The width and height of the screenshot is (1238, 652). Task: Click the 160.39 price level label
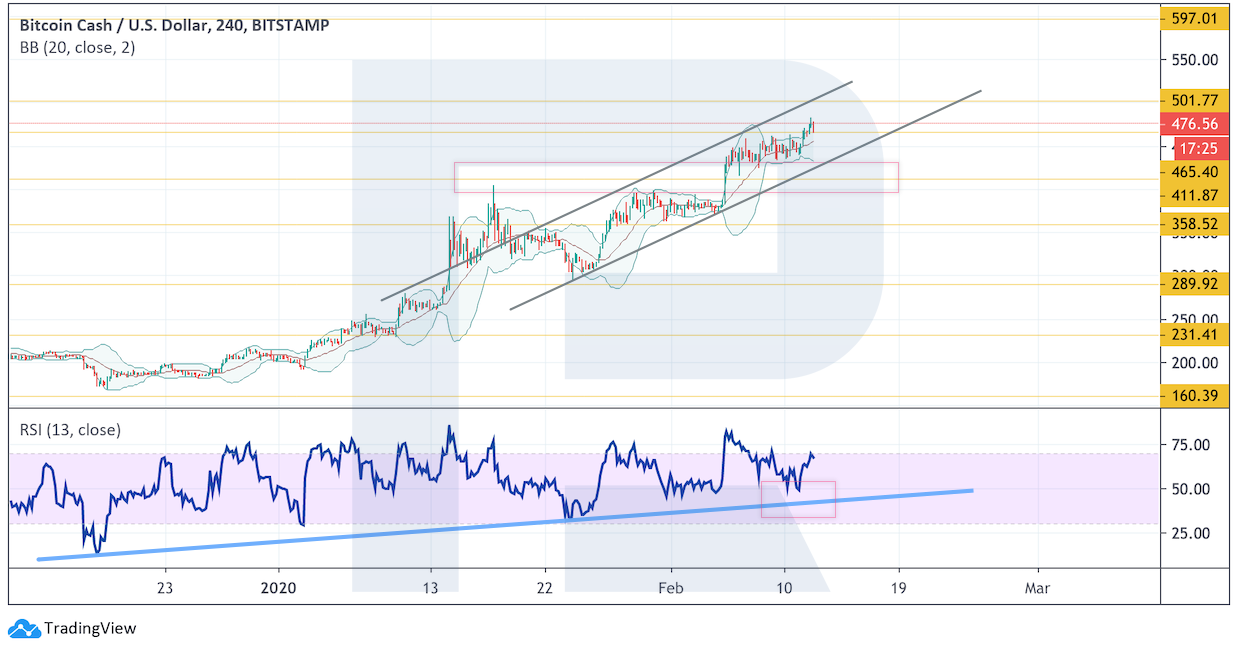[x=1194, y=396]
